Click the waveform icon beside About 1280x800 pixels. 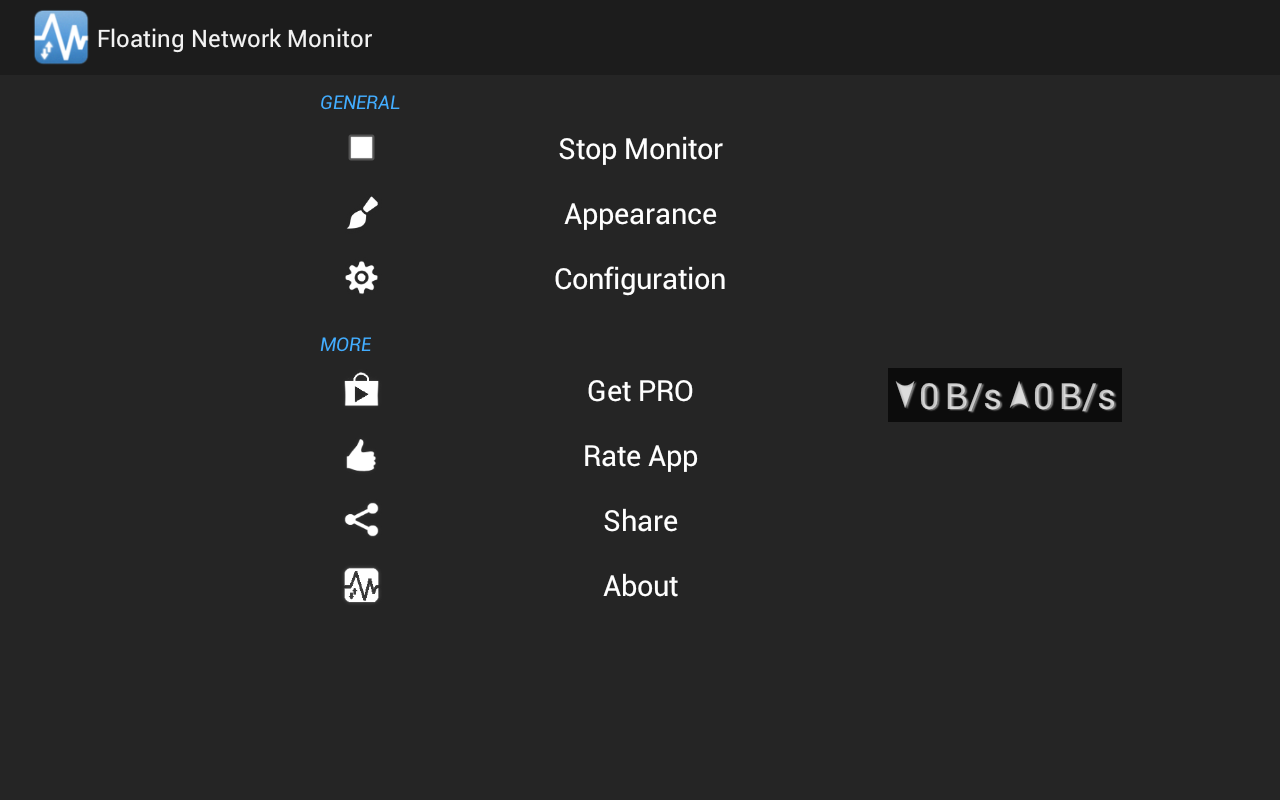[x=362, y=585]
